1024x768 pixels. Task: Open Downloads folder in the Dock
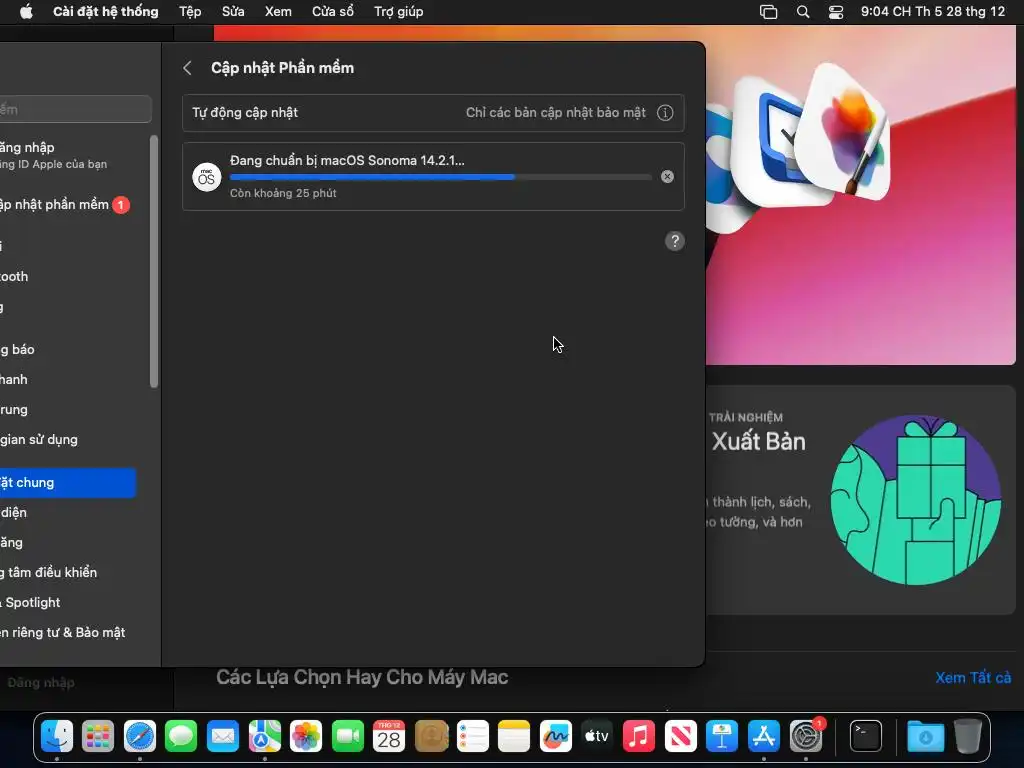(925, 736)
